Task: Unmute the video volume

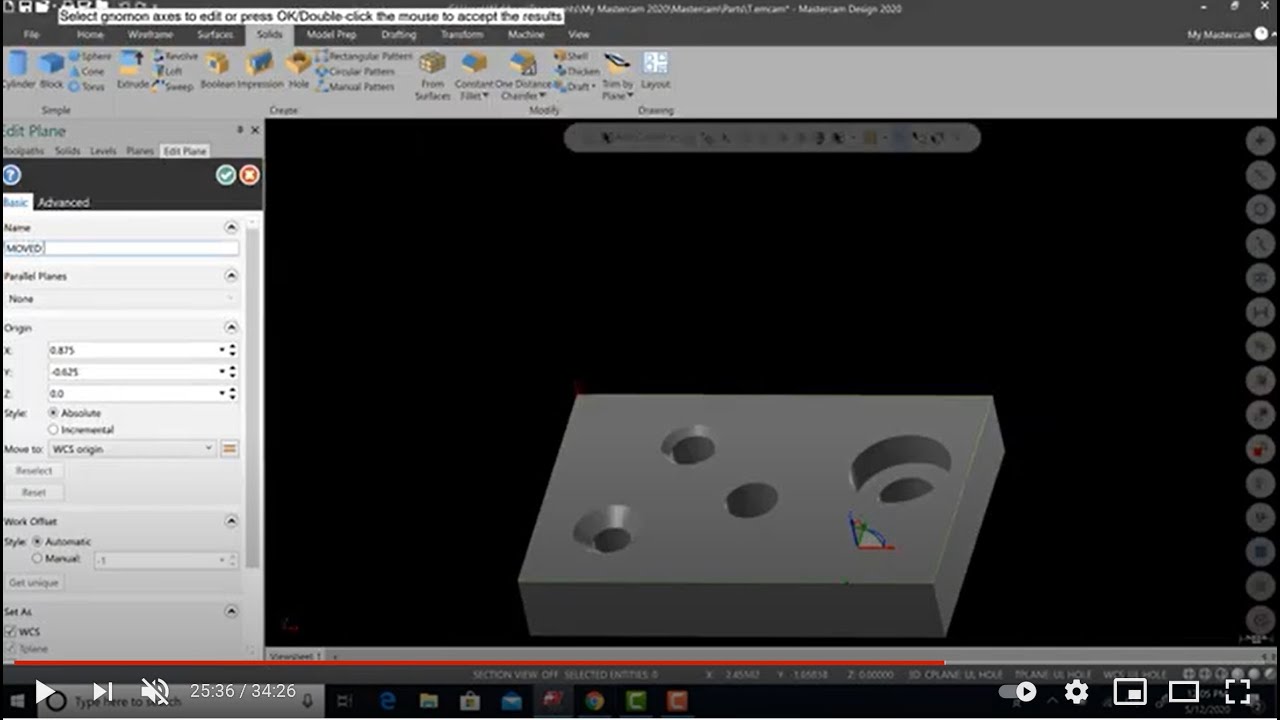Action: (x=155, y=691)
